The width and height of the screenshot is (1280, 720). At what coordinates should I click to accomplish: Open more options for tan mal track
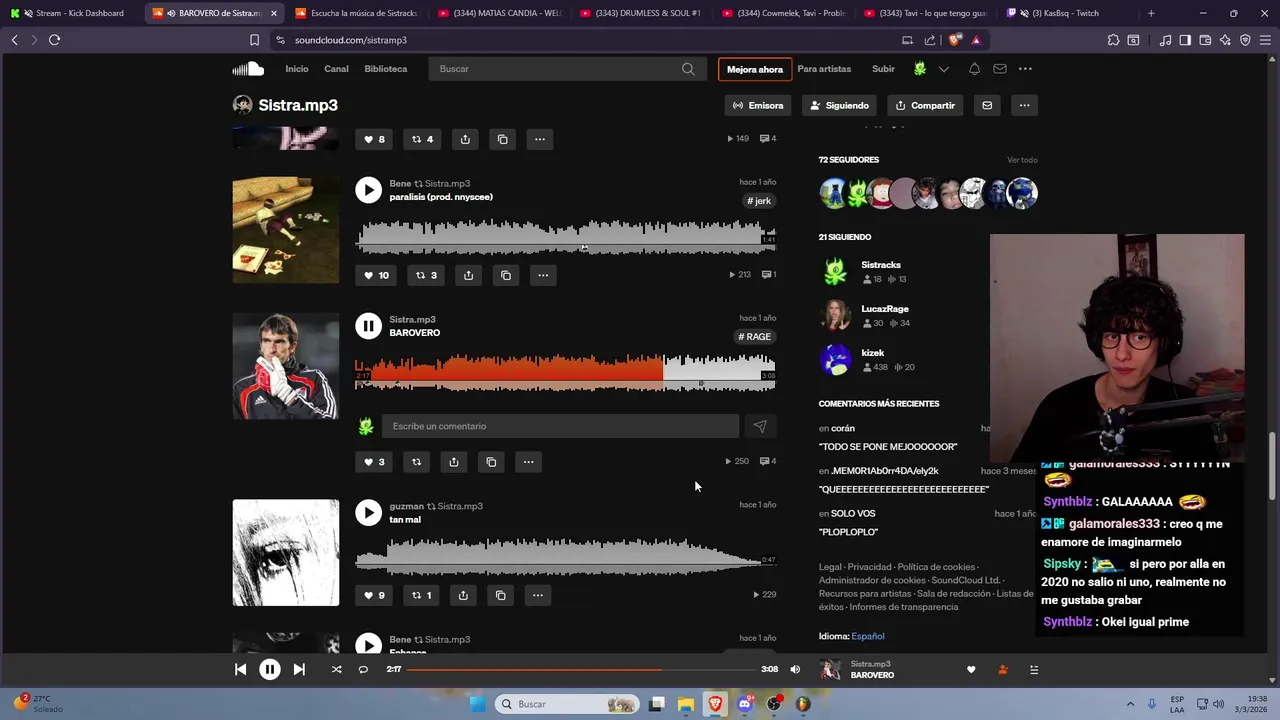tap(538, 595)
